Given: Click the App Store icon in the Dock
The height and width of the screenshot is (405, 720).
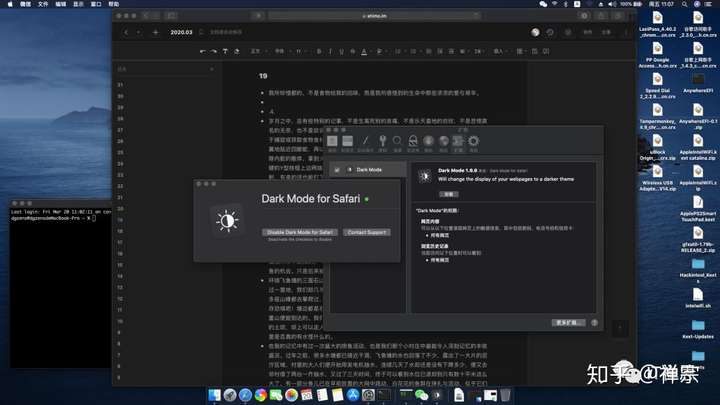Looking at the screenshot, I should [353, 395].
